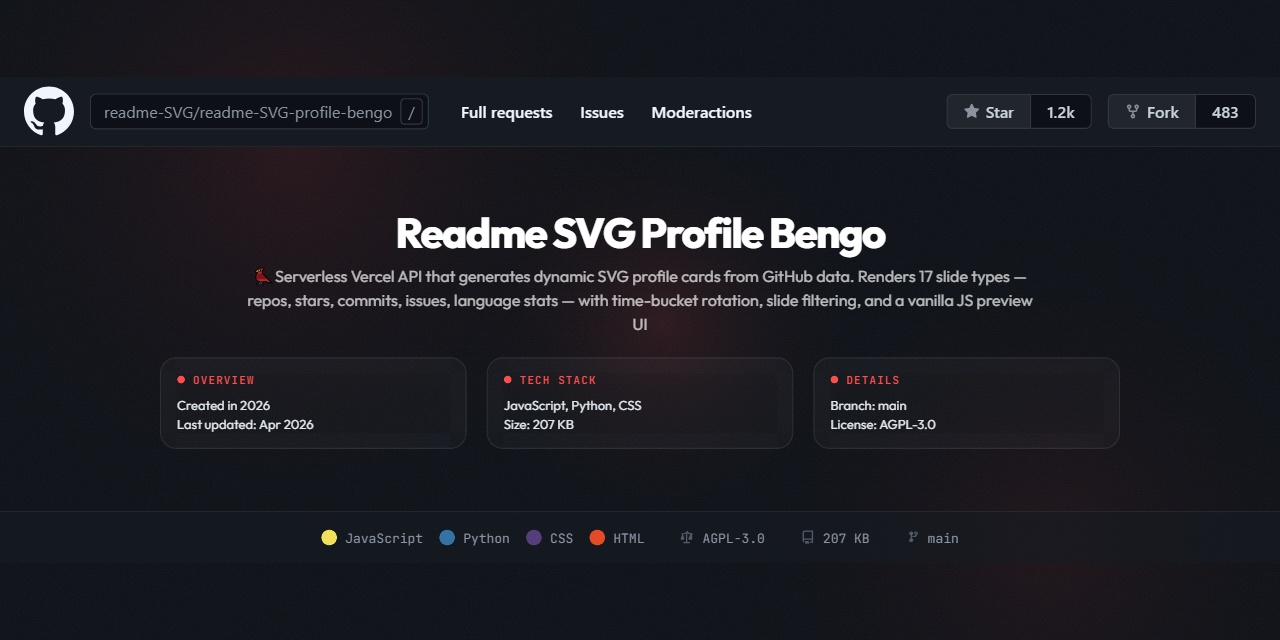Click the fork icon in the Fork button

(1134, 111)
